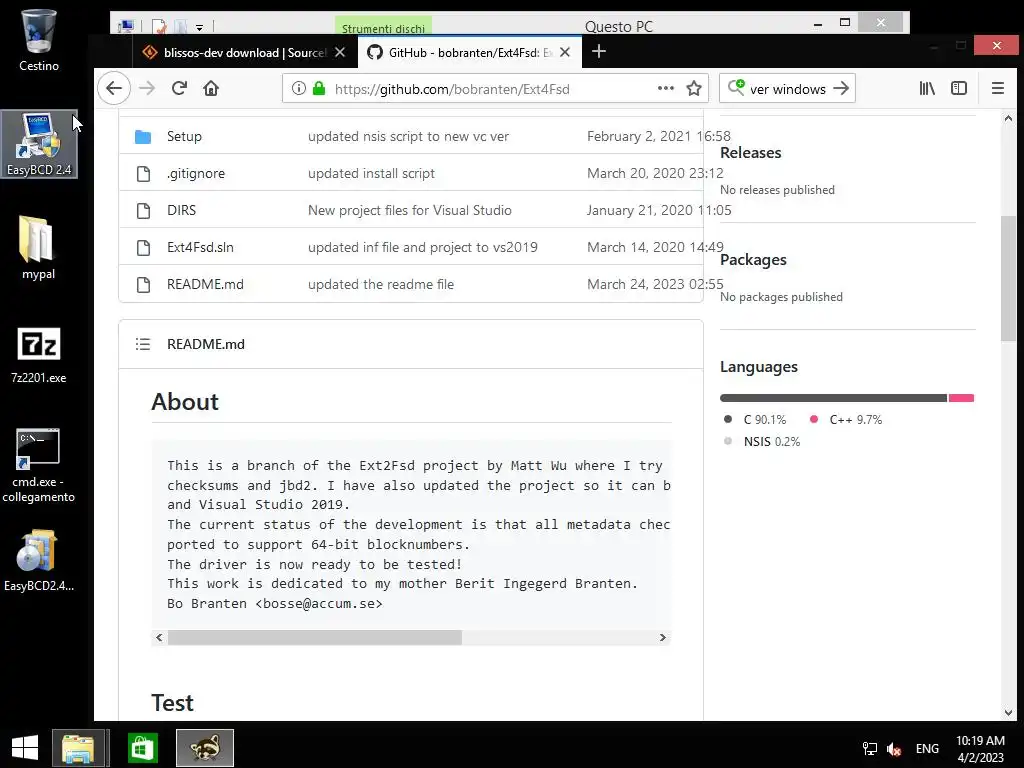
Task: Click the C++ 9.7% language link
Action: click(846, 420)
